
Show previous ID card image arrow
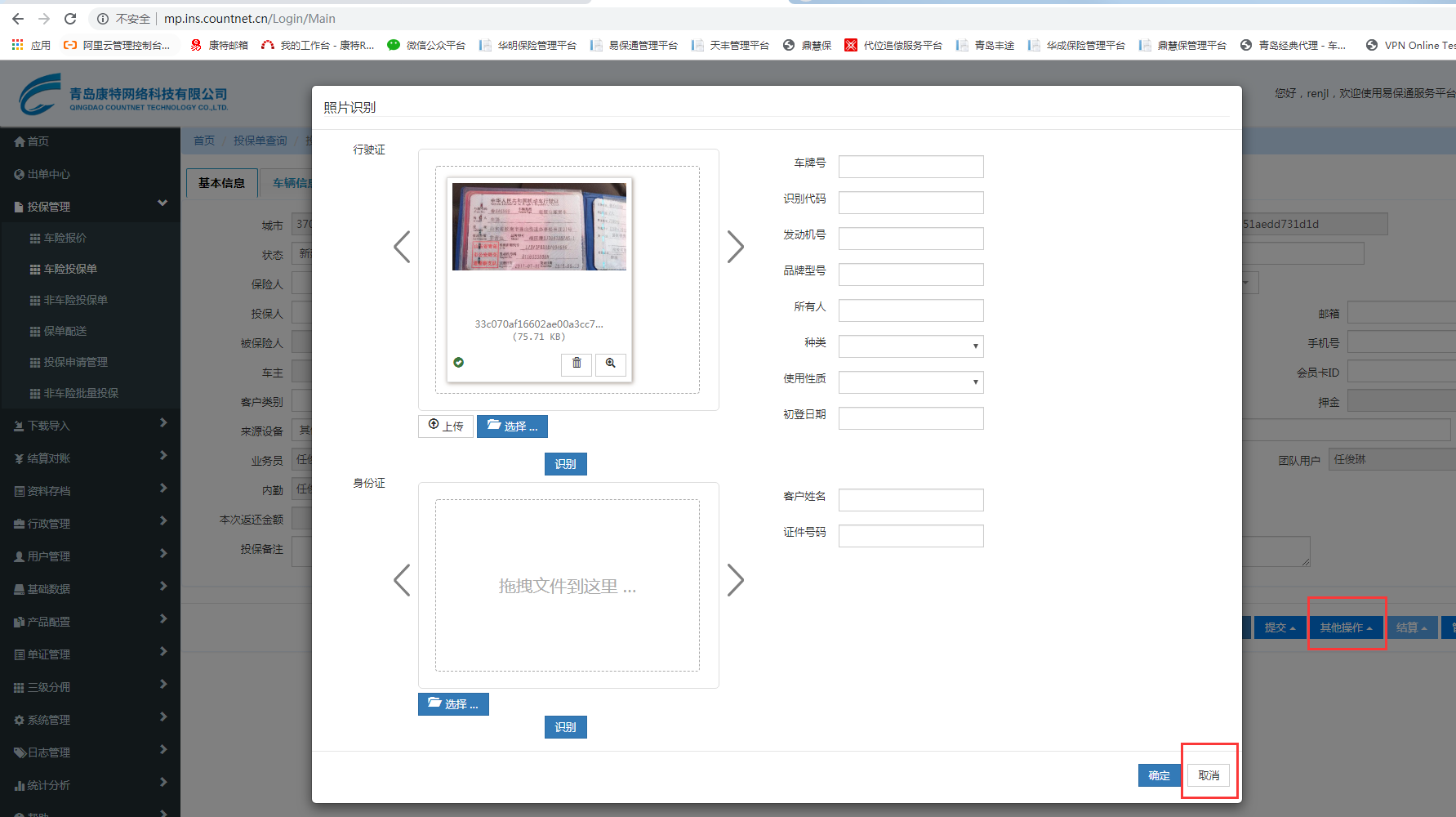(402, 580)
